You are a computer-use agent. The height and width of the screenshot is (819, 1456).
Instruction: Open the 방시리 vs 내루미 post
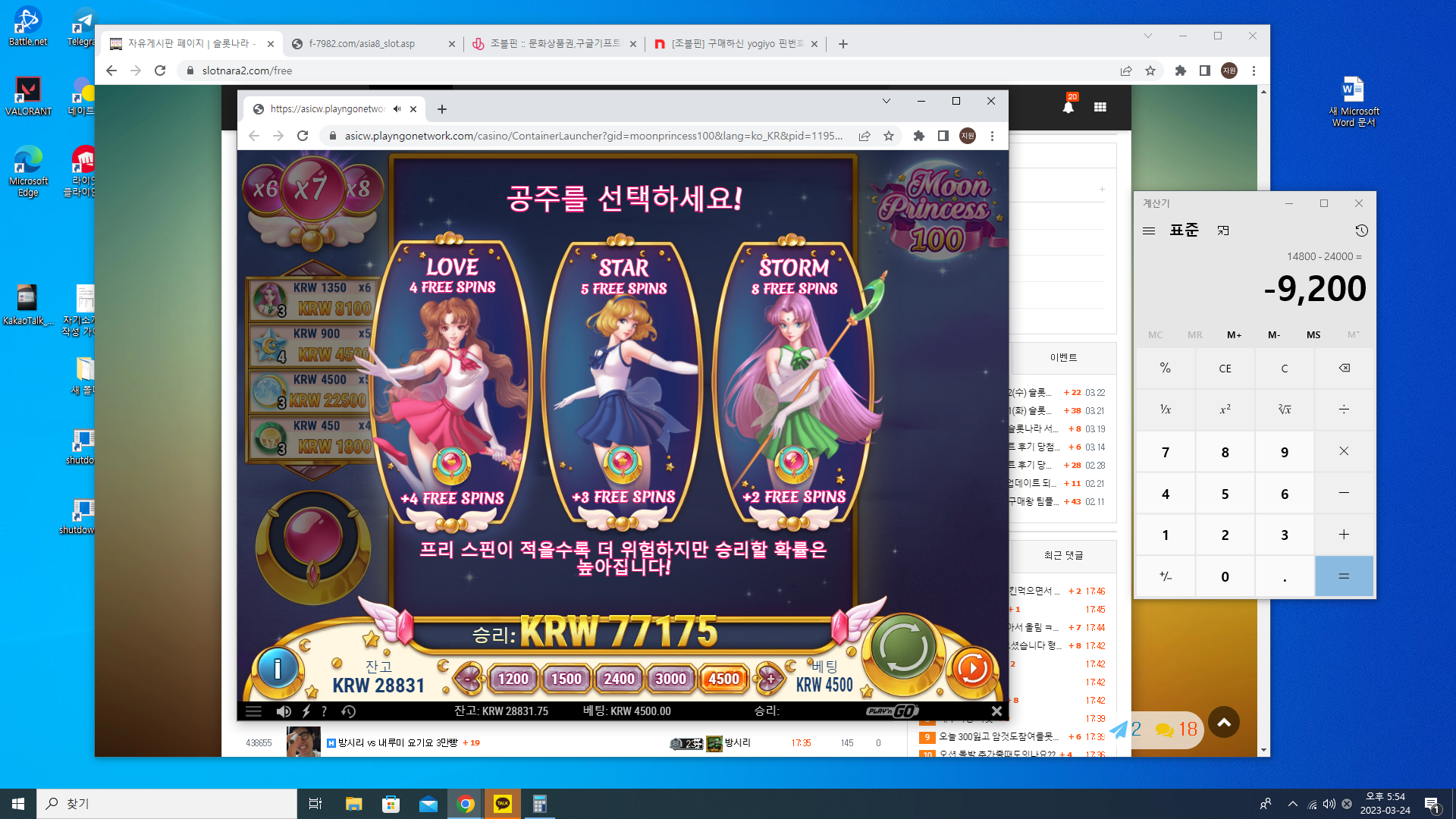(398, 743)
